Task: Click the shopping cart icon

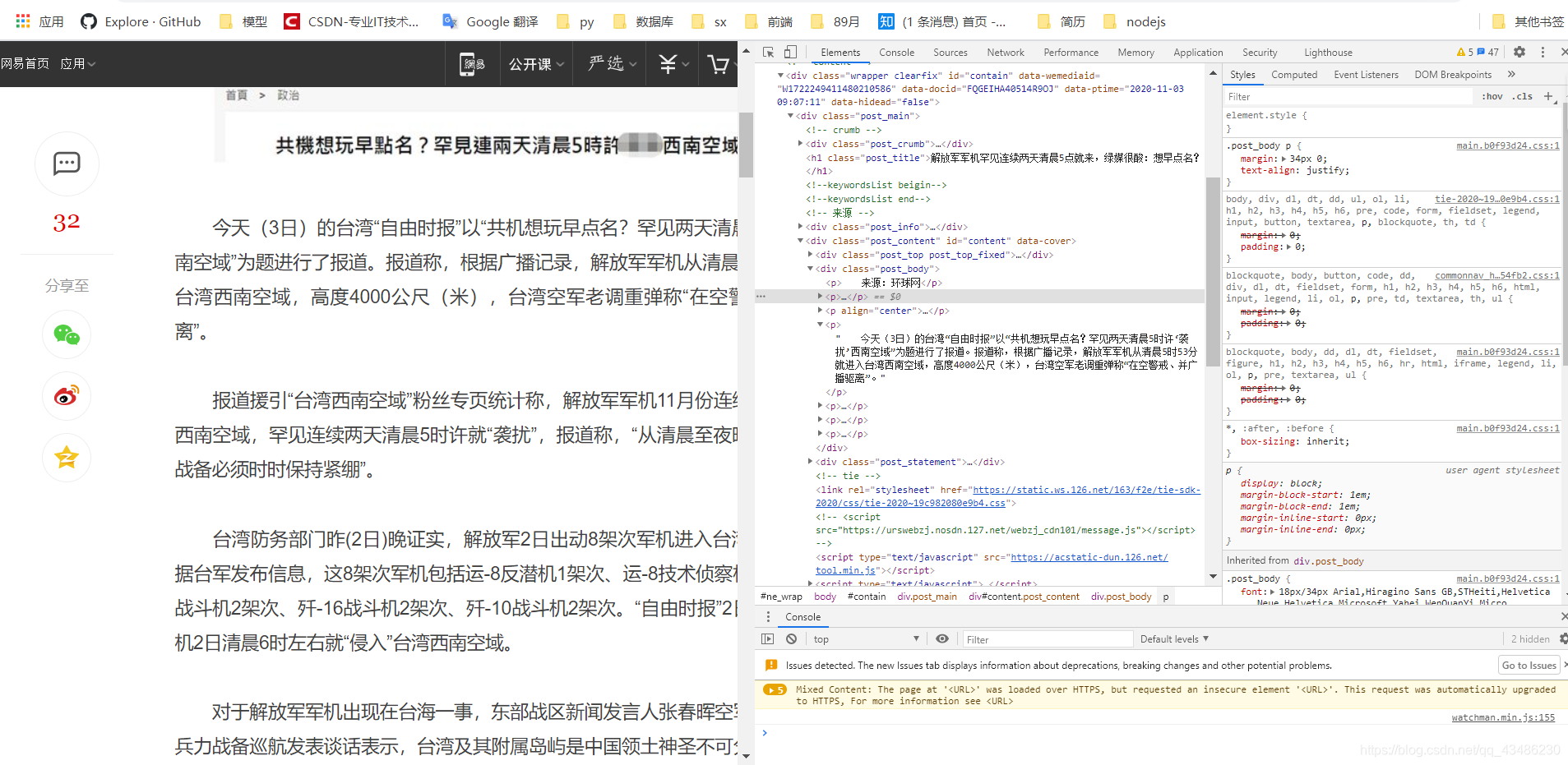Action: point(719,63)
